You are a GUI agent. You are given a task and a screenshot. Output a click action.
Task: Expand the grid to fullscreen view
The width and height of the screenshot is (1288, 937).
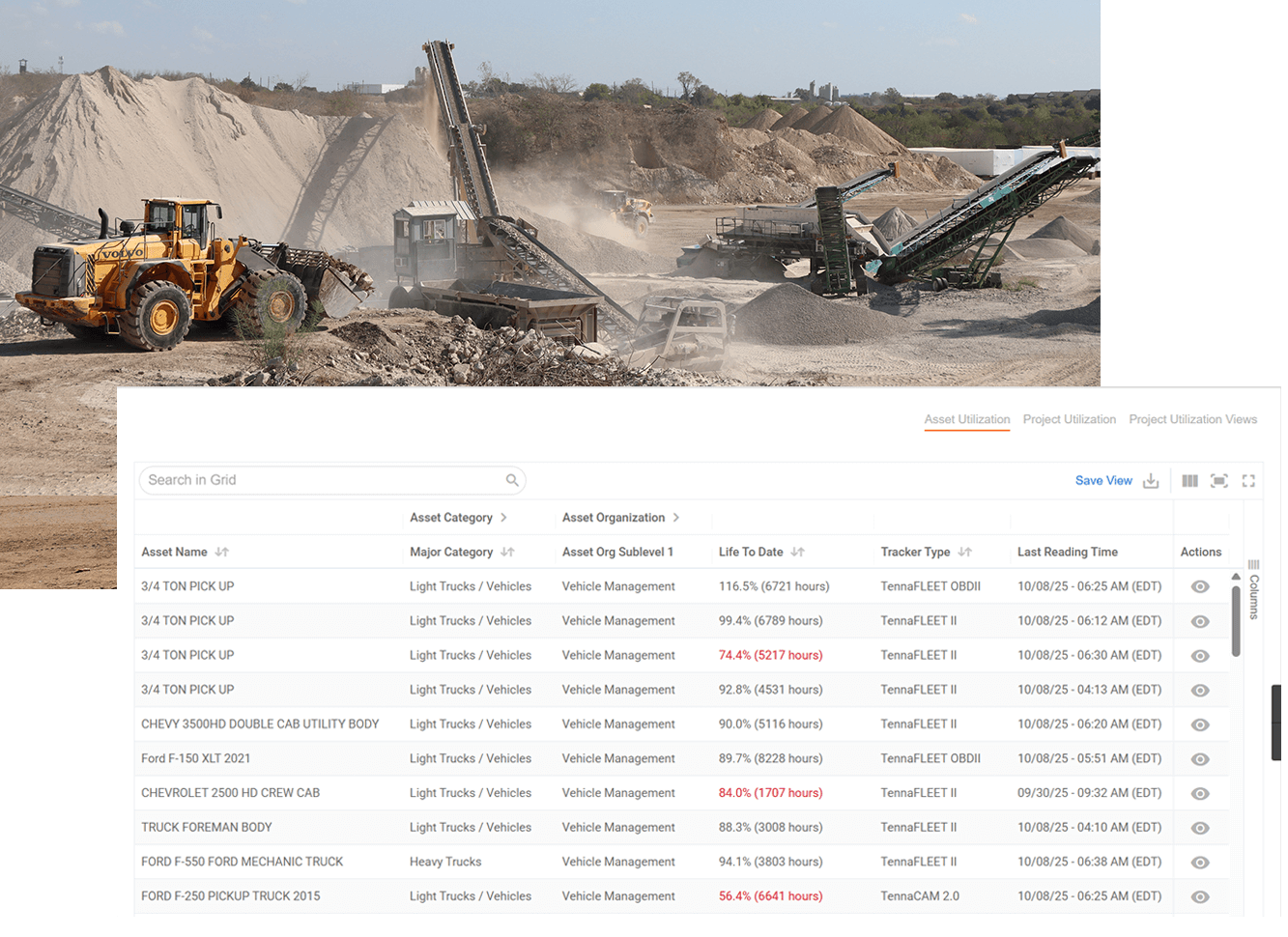(x=1248, y=480)
